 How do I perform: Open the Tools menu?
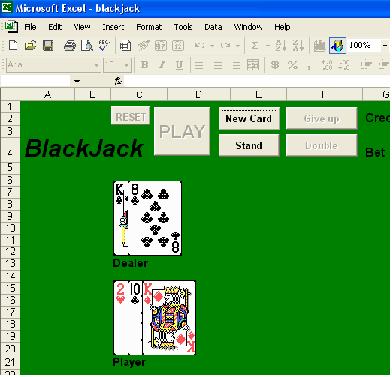(183, 27)
